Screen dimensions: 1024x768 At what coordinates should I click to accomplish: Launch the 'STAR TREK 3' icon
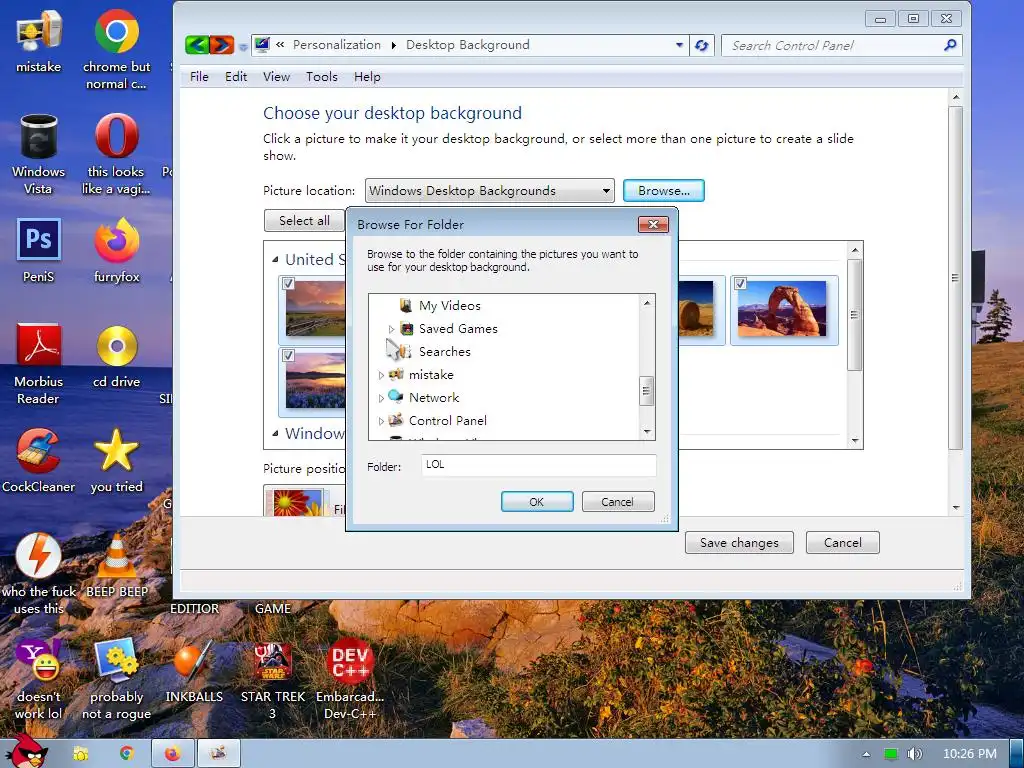pyautogui.click(x=272, y=679)
